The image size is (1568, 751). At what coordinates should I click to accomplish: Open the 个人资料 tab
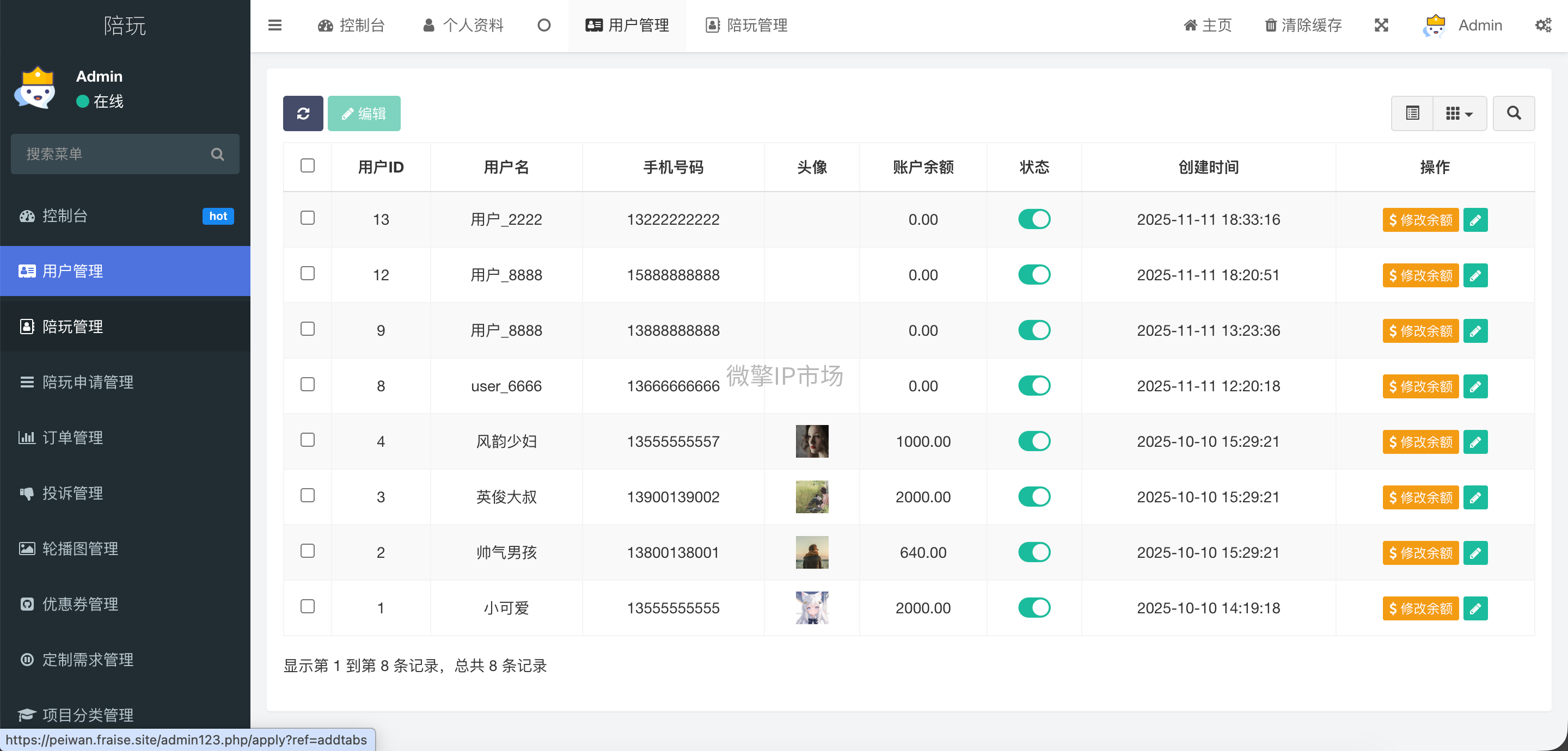462,26
